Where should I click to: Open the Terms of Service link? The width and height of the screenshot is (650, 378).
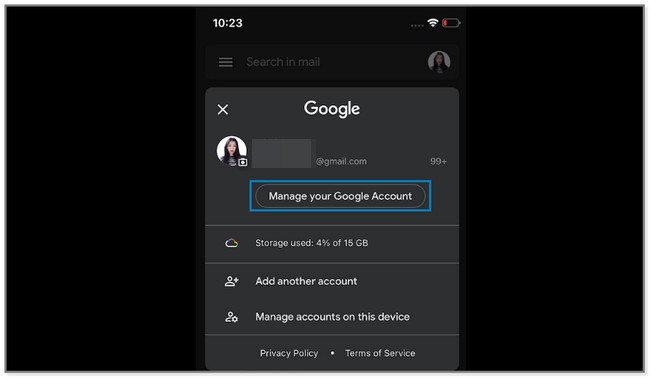(x=380, y=353)
